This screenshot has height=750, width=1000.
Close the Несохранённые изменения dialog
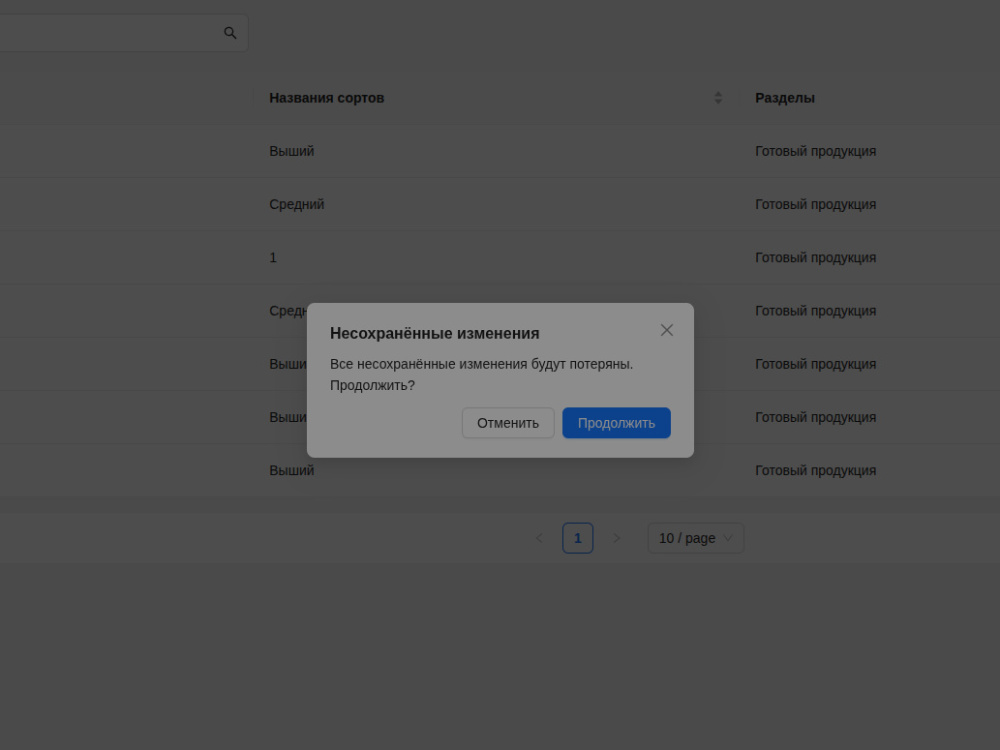(666, 330)
